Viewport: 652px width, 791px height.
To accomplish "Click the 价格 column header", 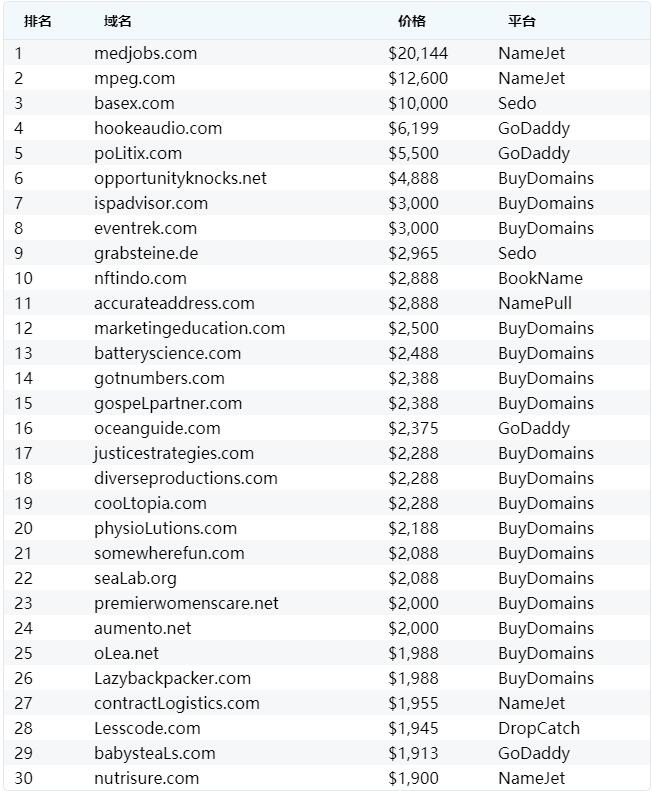I will 412,21.
